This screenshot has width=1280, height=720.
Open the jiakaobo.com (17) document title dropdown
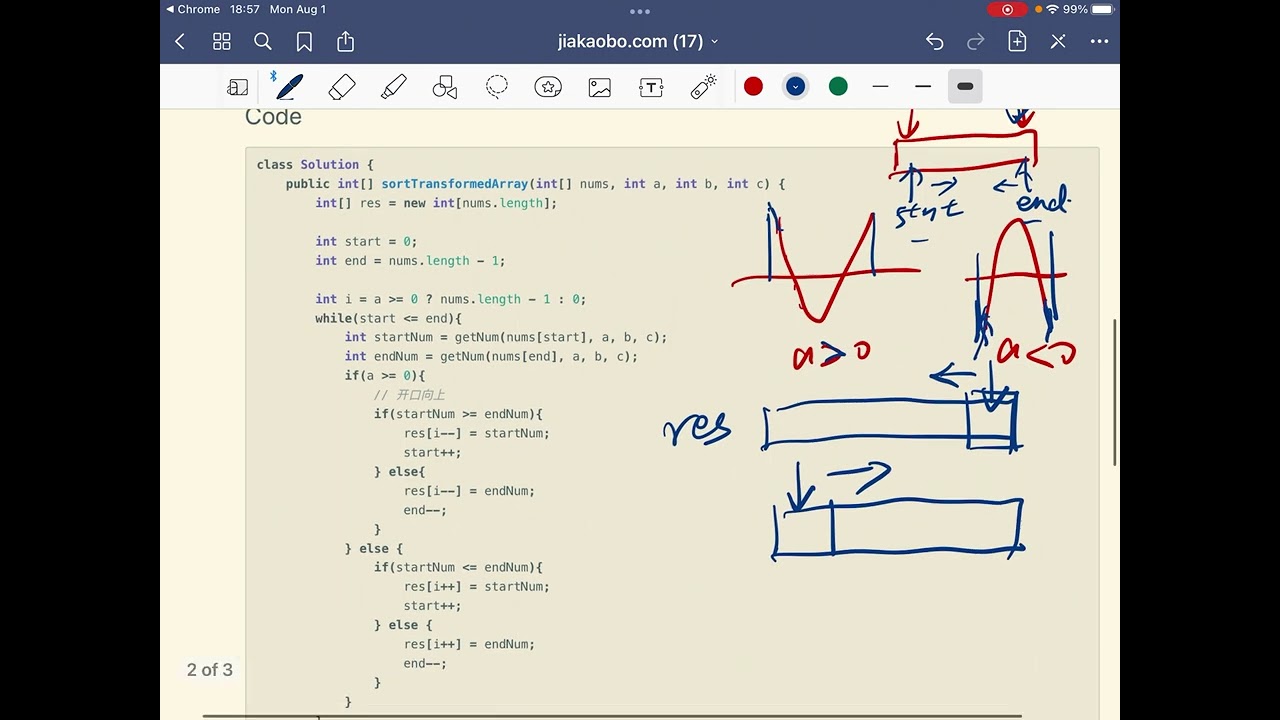click(638, 41)
